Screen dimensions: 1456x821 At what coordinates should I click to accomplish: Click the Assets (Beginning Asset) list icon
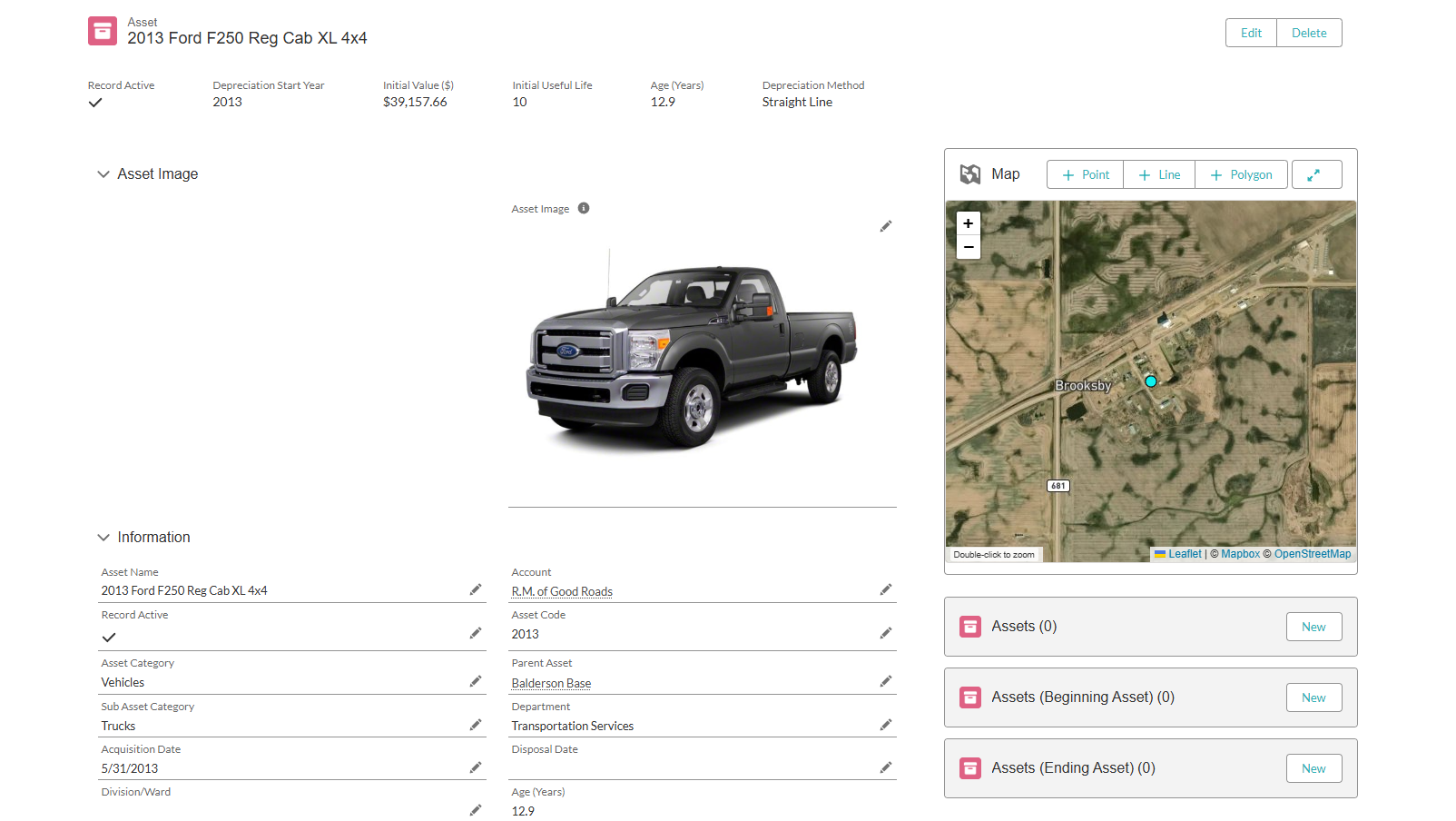tap(970, 697)
